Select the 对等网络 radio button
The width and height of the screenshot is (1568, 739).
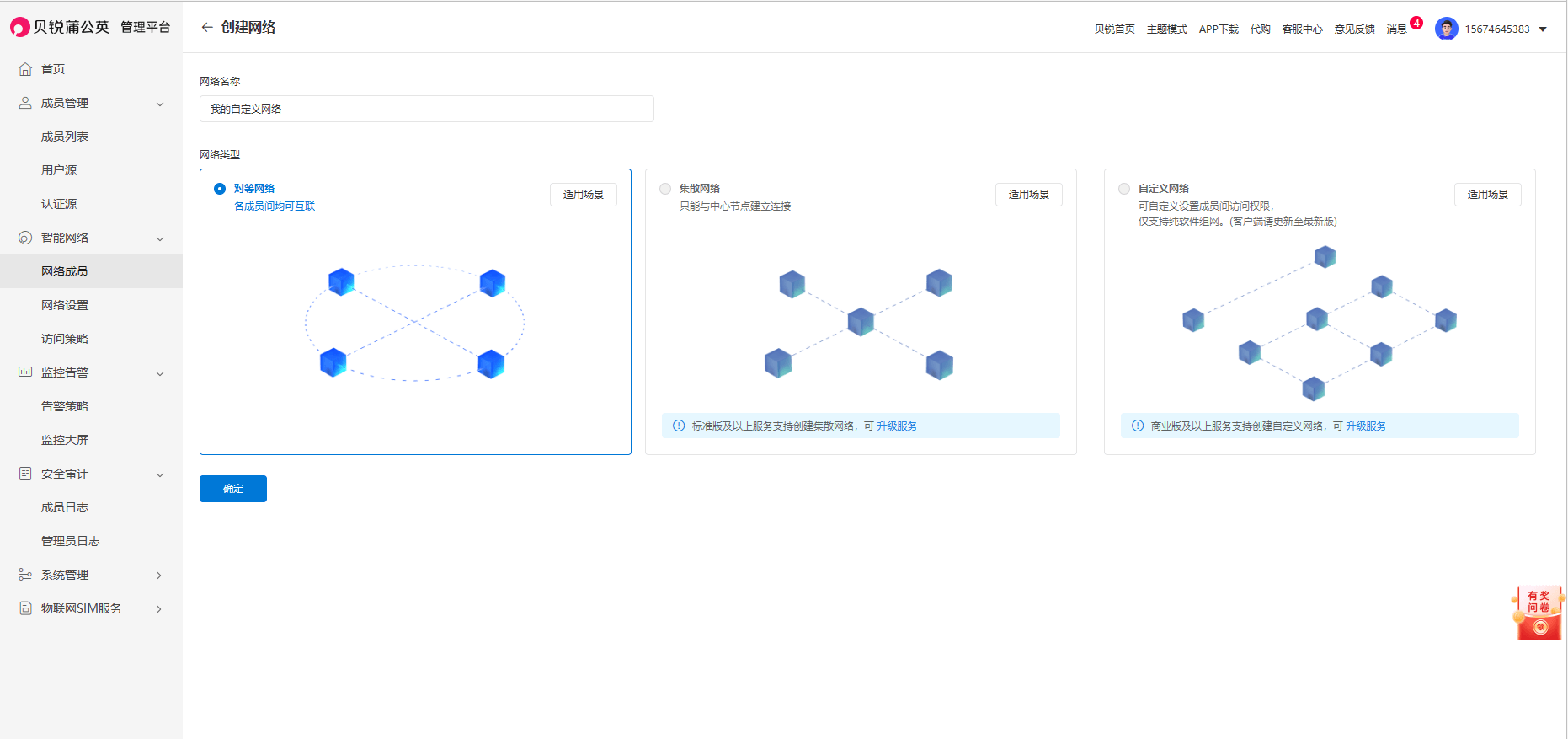tap(220, 189)
